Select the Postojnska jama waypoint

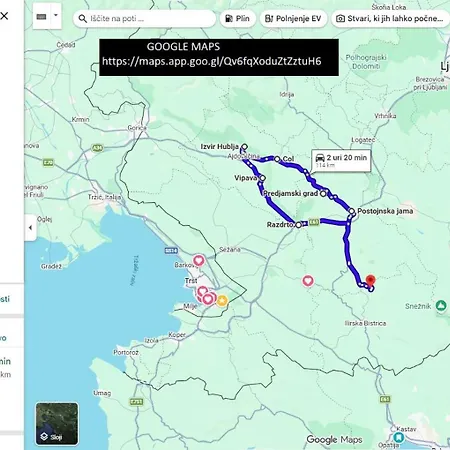point(352,211)
